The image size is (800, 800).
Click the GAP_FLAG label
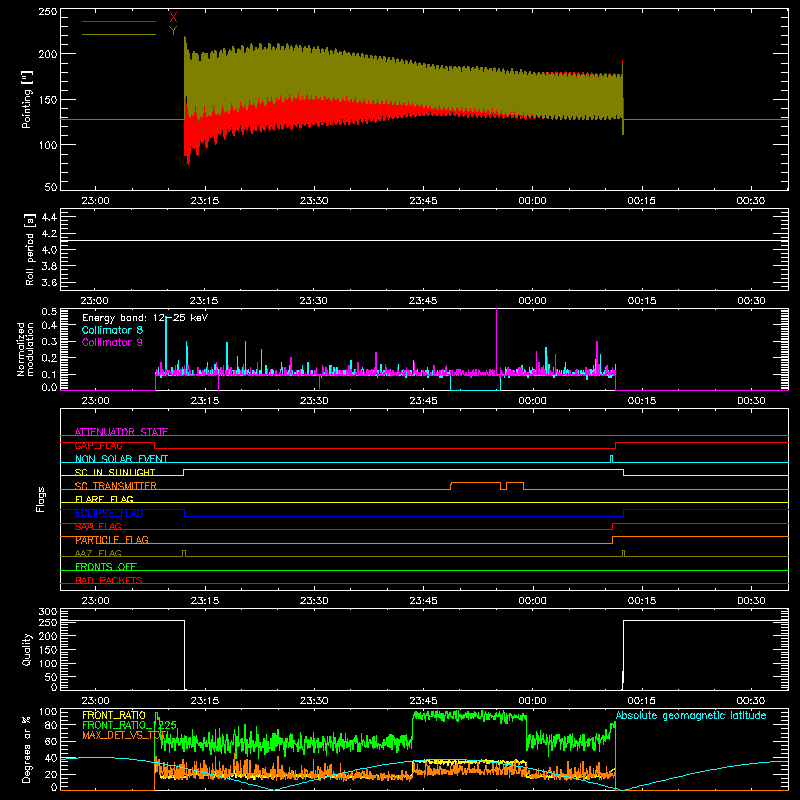tap(98, 445)
